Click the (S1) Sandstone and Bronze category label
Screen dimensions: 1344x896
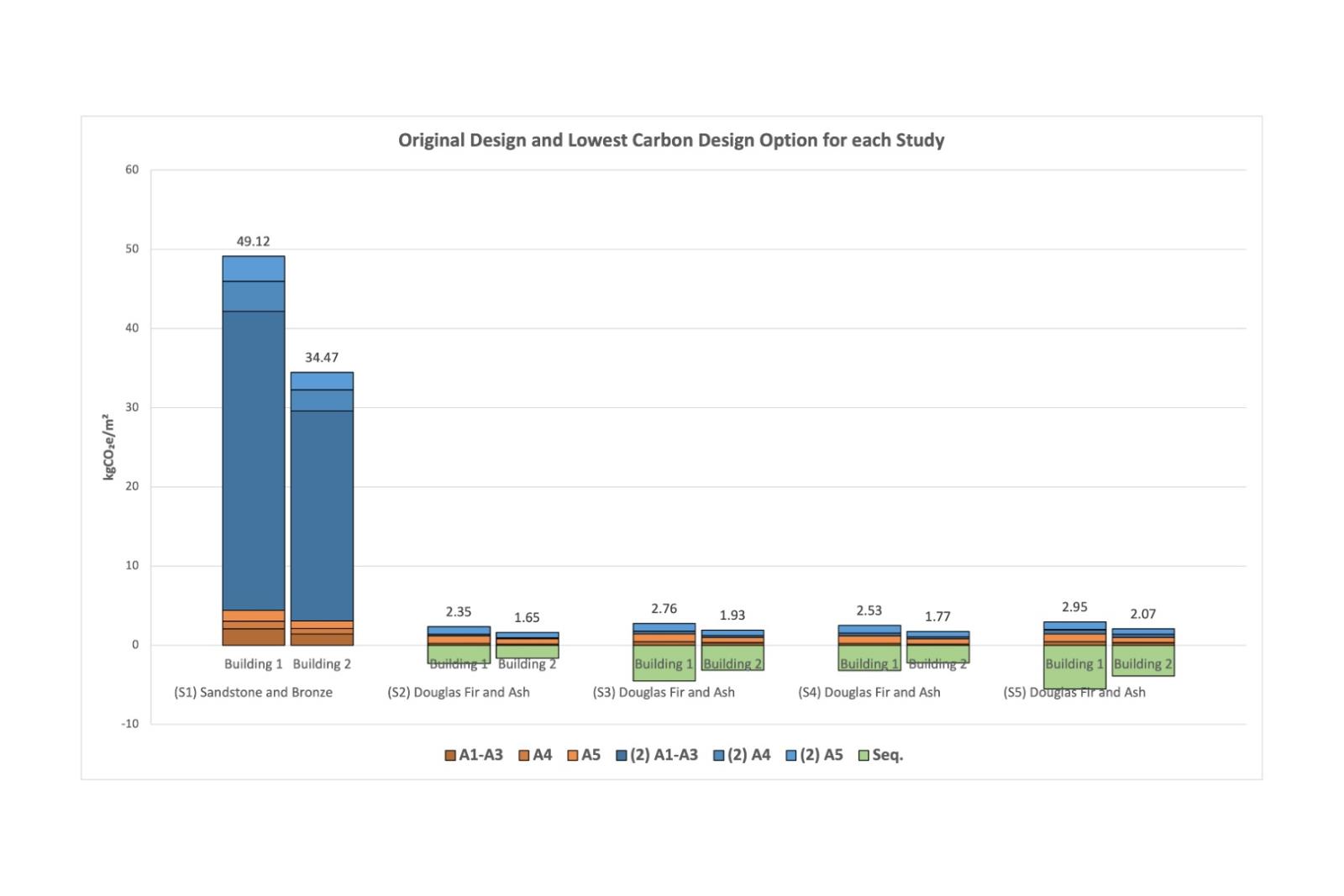tap(253, 693)
